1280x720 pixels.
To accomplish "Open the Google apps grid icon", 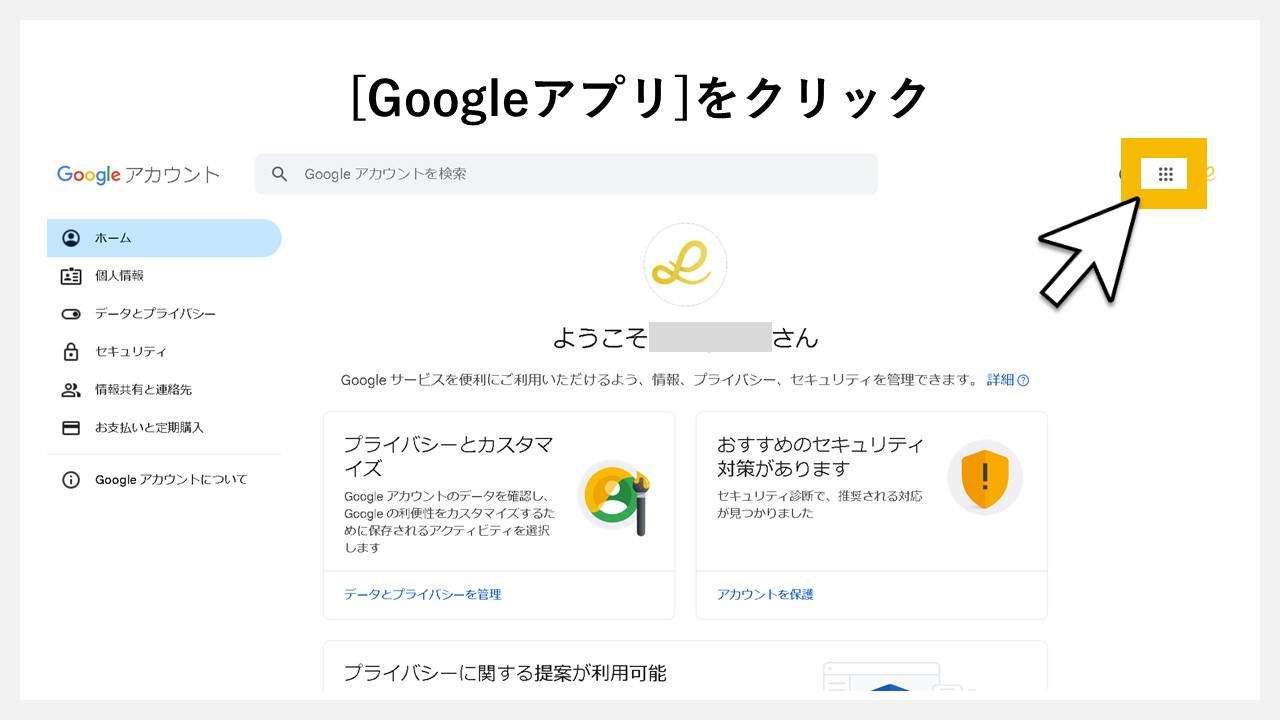I will point(1164,172).
